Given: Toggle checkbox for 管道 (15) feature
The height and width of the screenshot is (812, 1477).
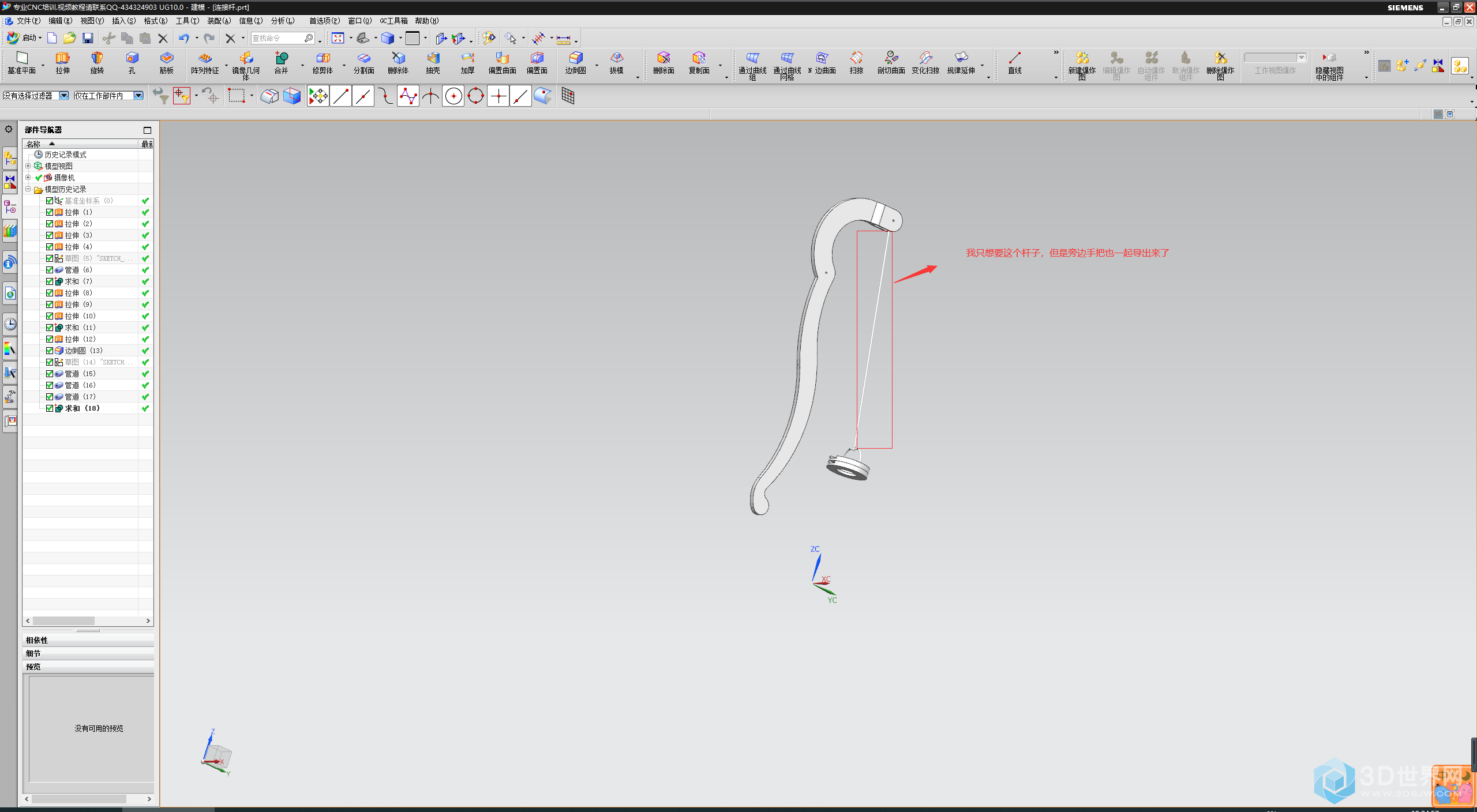Looking at the screenshot, I should pyautogui.click(x=50, y=374).
